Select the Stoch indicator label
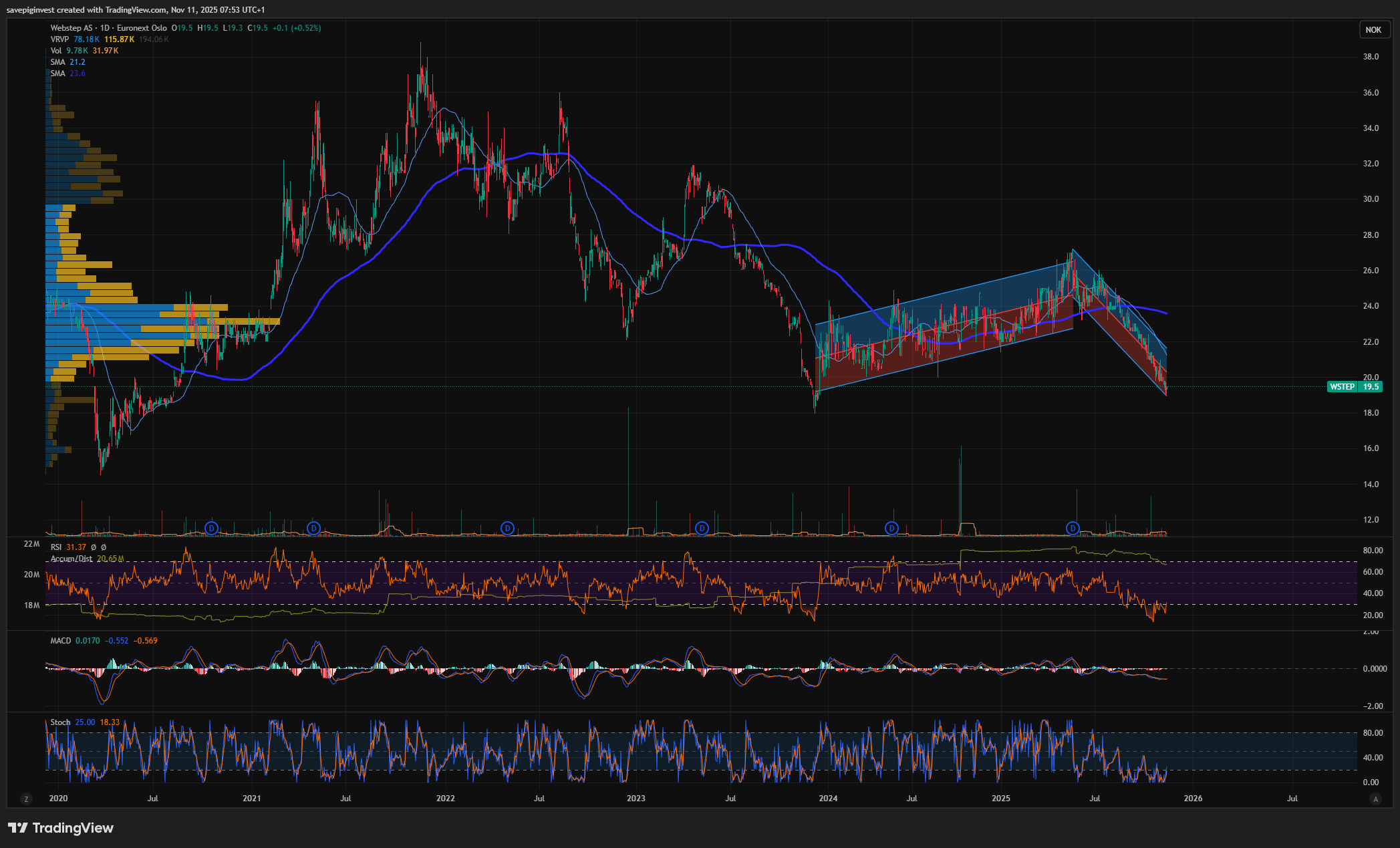The image size is (1400, 848). tap(60, 722)
